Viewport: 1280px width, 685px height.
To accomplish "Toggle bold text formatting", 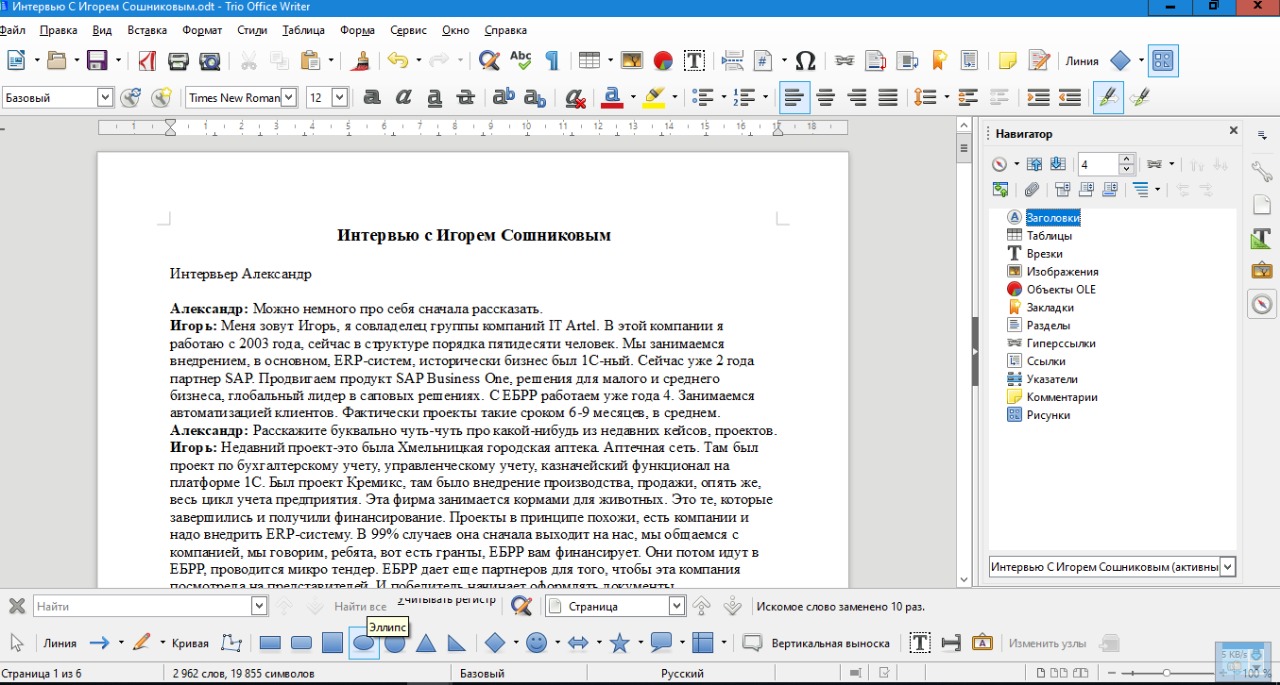I will click(372, 98).
